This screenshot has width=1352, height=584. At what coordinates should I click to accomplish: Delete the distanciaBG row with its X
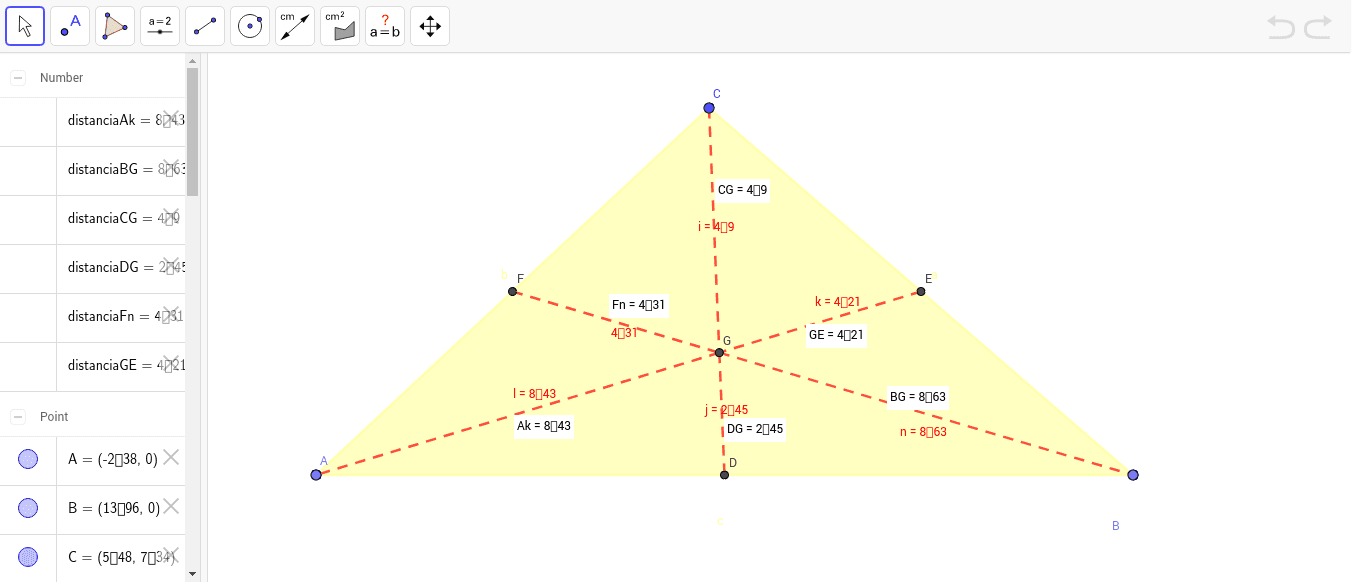[171, 168]
